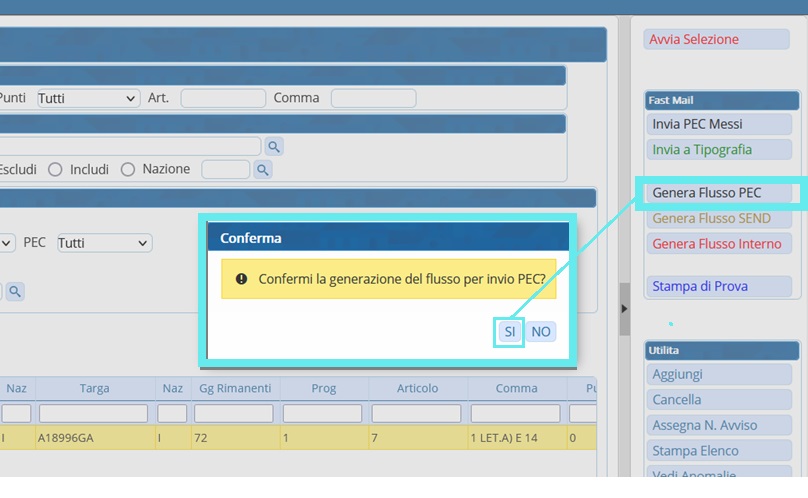Expand the PEC dropdown showing Tutti
Image resolution: width=808 pixels, height=498 pixels.
click(104, 243)
